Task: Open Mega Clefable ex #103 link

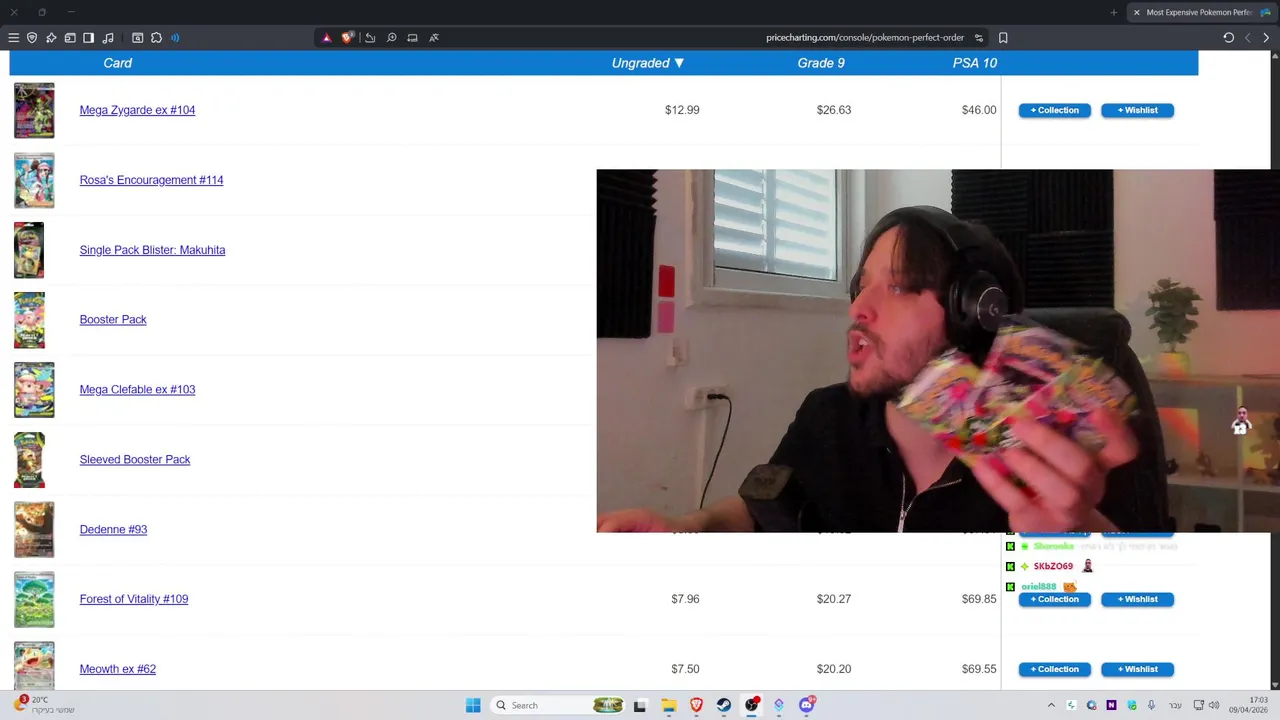Action: pyautogui.click(x=137, y=389)
